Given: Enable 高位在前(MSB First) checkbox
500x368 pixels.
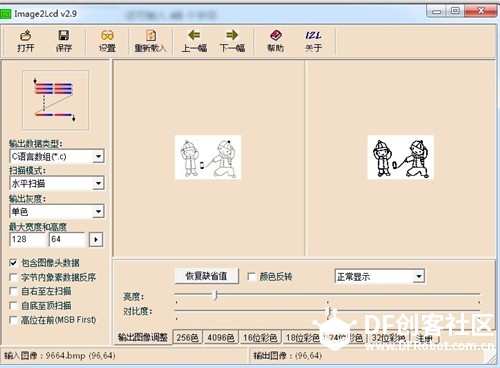Looking at the screenshot, I should click(x=13, y=320).
